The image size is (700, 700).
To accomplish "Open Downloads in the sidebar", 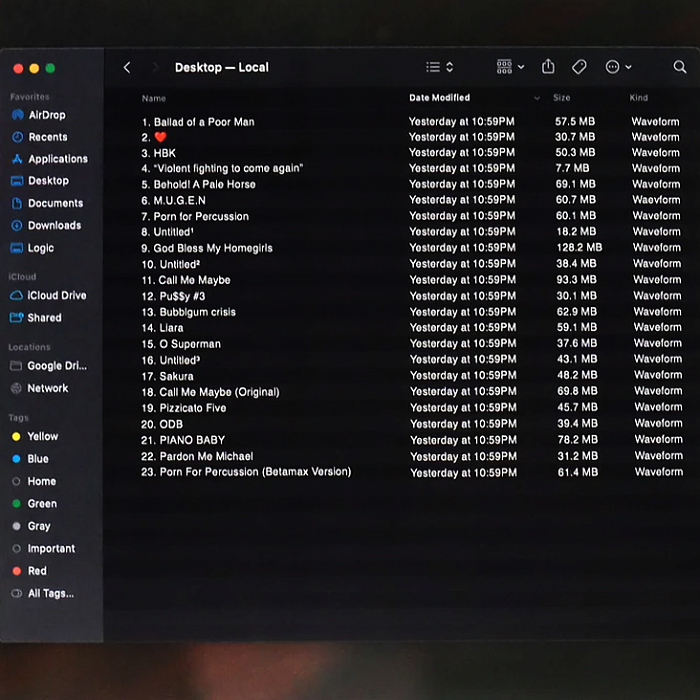I will point(46,225).
